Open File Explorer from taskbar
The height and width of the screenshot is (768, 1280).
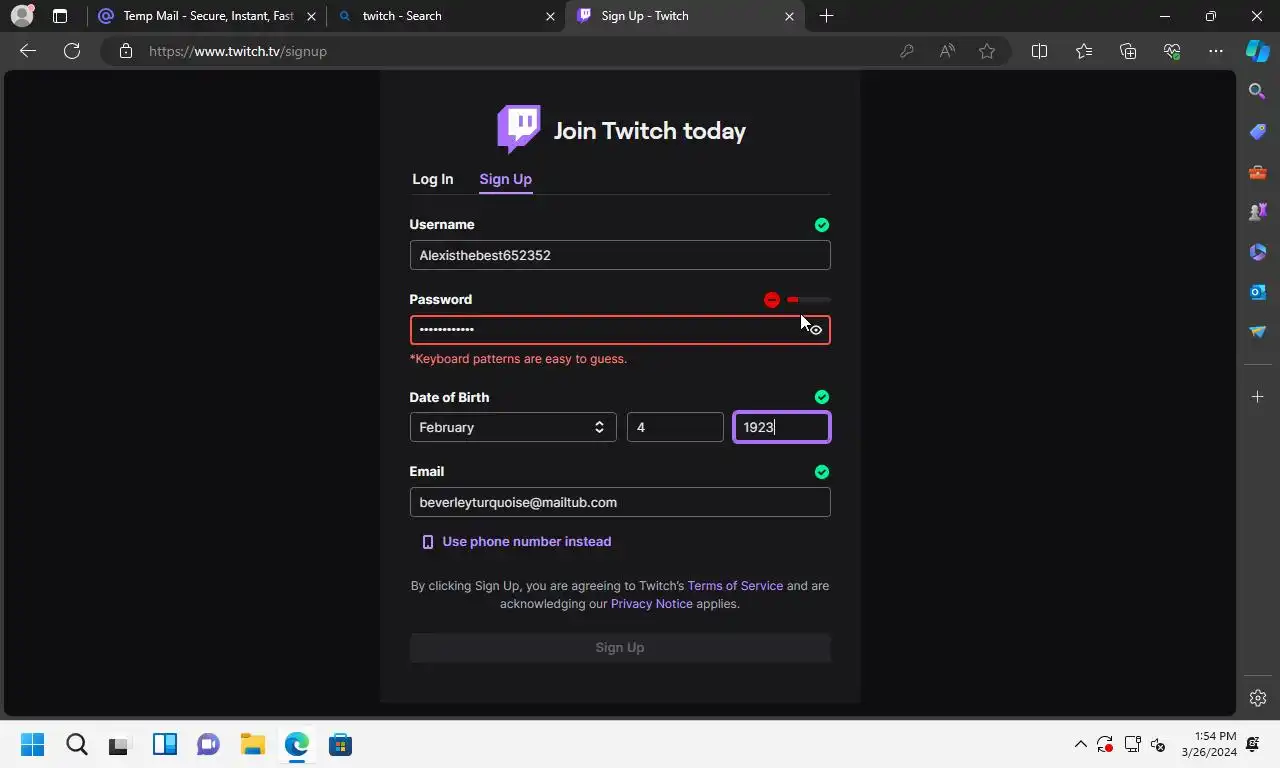click(252, 745)
